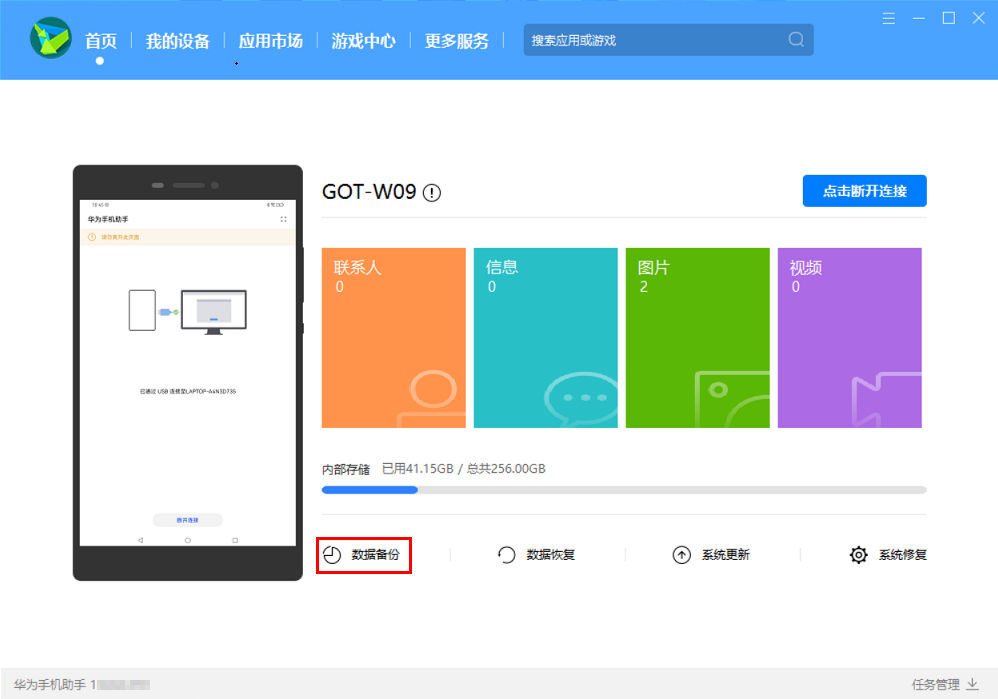Switch to the 我的设备 tab

[178, 41]
